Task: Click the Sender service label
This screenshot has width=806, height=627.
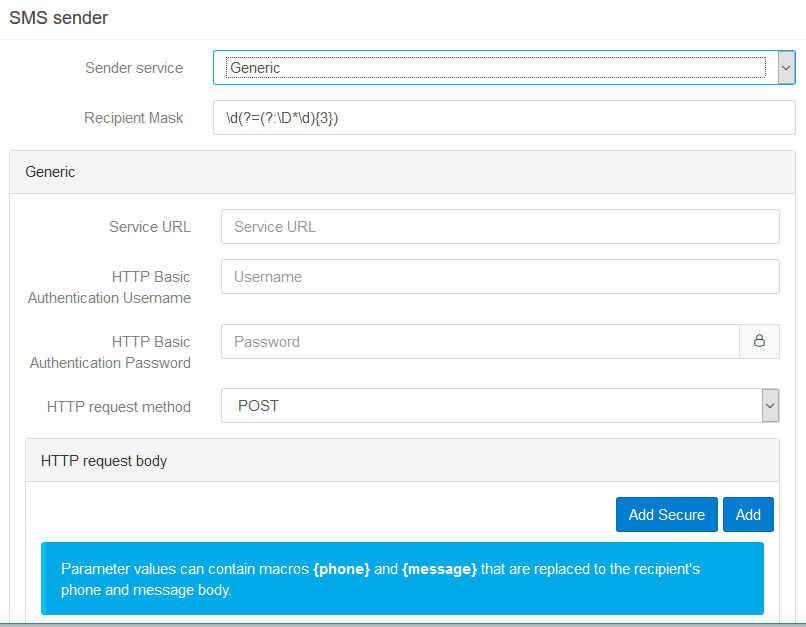Action: click(x=134, y=68)
